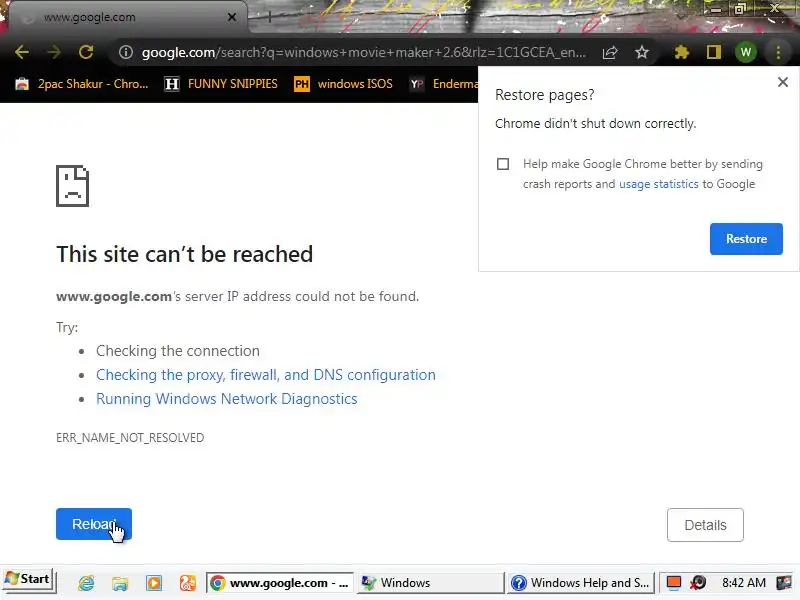The height and width of the screenshot is (600, 800).
Task: Open the Extensions puzzle piece menu
Action: 682,52
